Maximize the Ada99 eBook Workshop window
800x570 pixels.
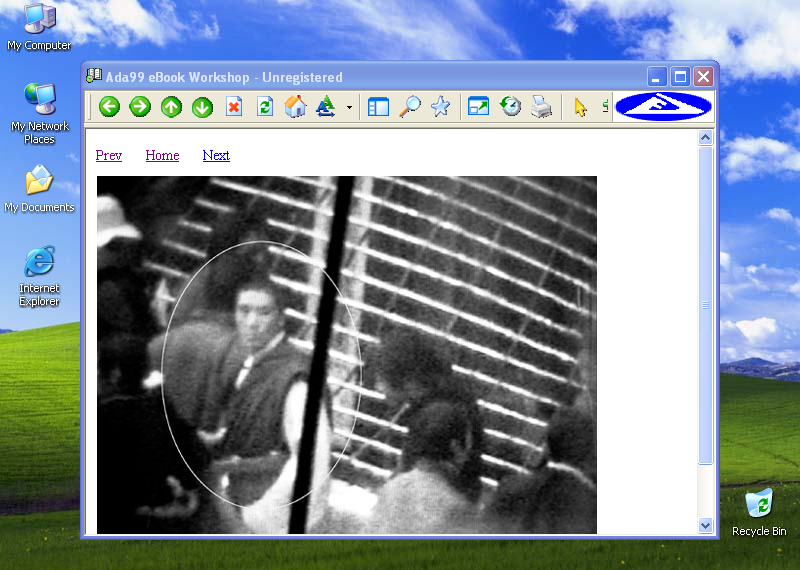pyautogui.click(x=680, y=77)
